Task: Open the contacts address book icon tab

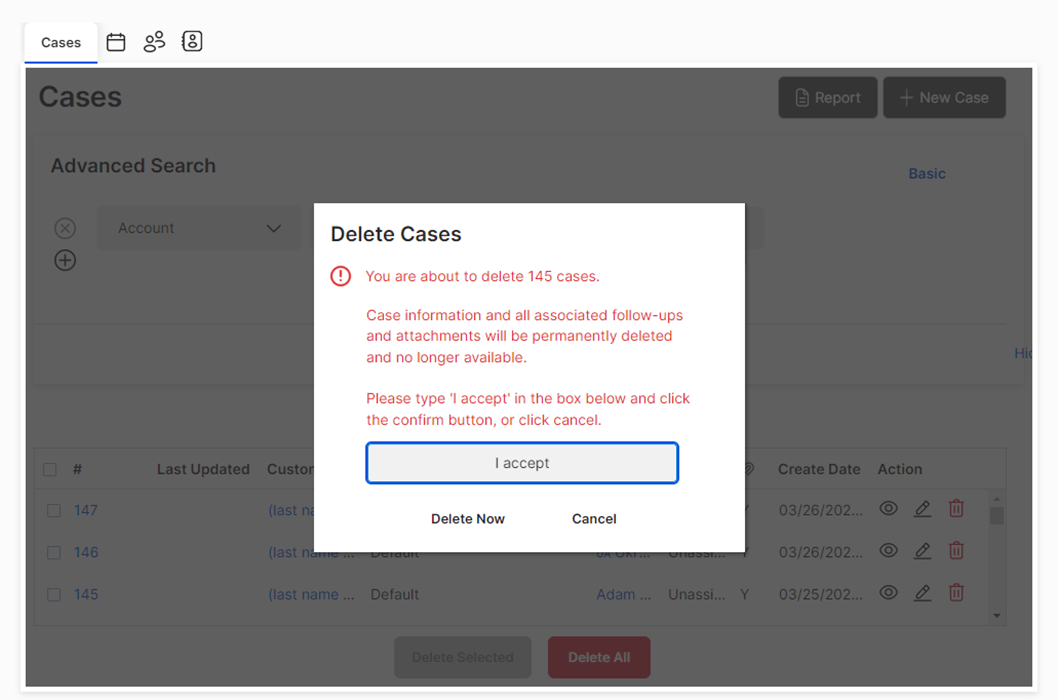Action: click(192, 41)
